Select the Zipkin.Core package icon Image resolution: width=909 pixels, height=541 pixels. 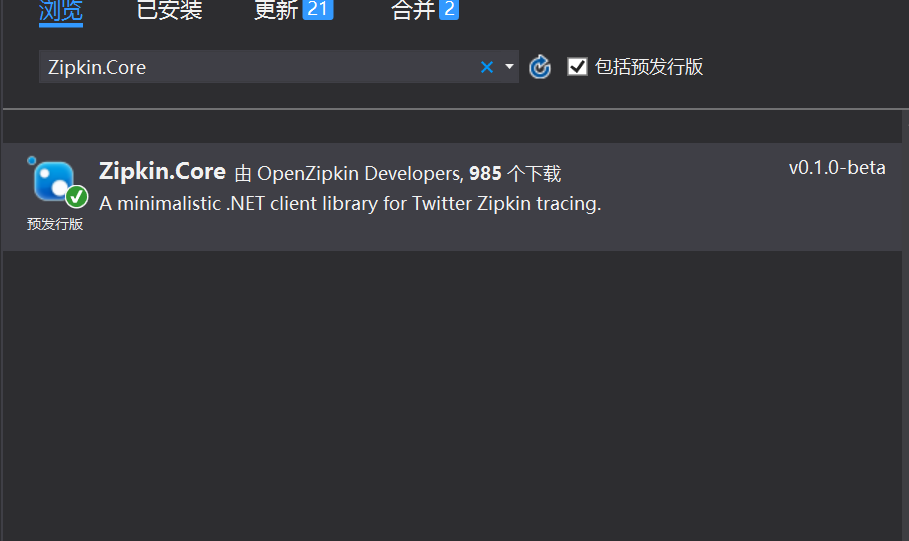(x=57, y=183)
